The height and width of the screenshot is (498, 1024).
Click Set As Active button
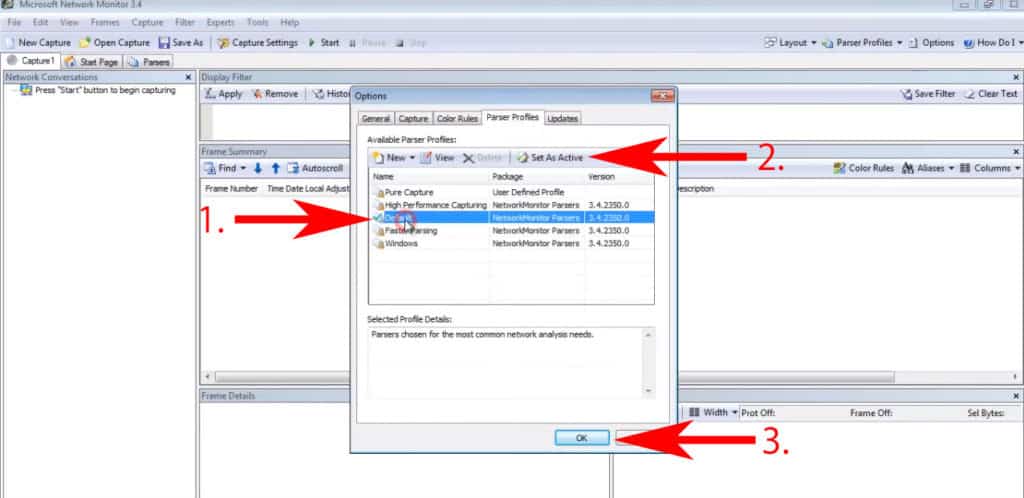coord(550,158)
